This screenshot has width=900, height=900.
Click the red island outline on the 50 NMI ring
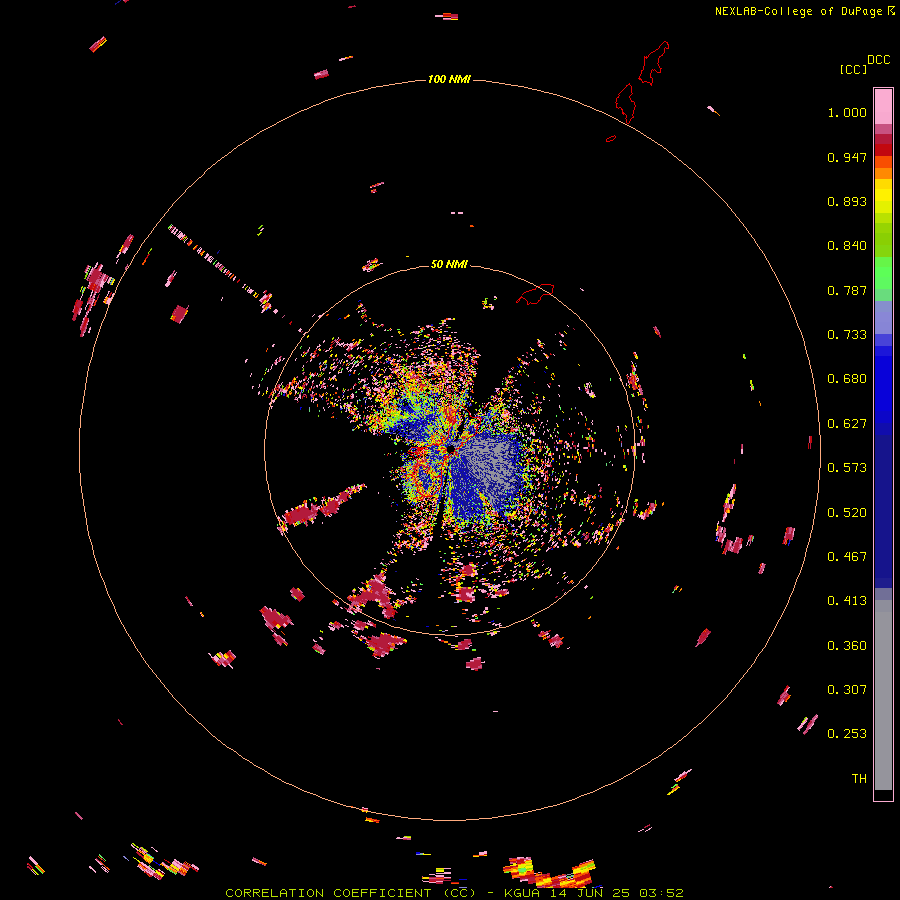pos(536,294)
